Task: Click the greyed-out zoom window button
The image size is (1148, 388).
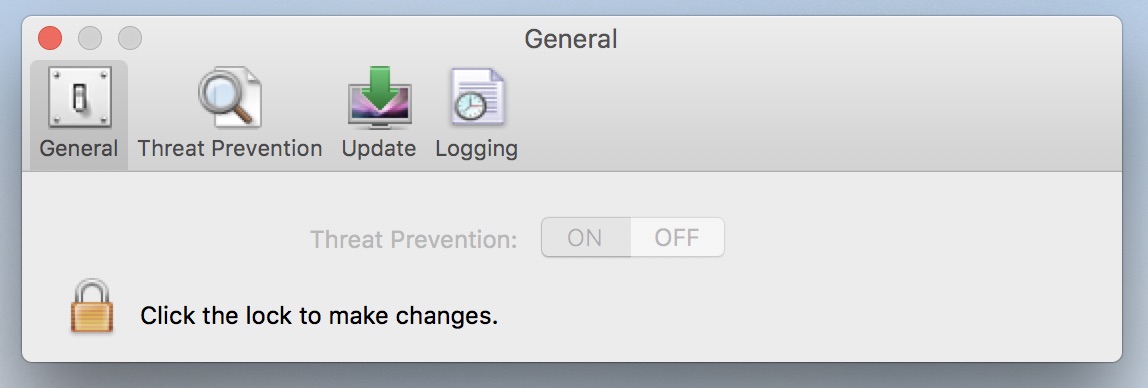Action: [x=130, y=37]
